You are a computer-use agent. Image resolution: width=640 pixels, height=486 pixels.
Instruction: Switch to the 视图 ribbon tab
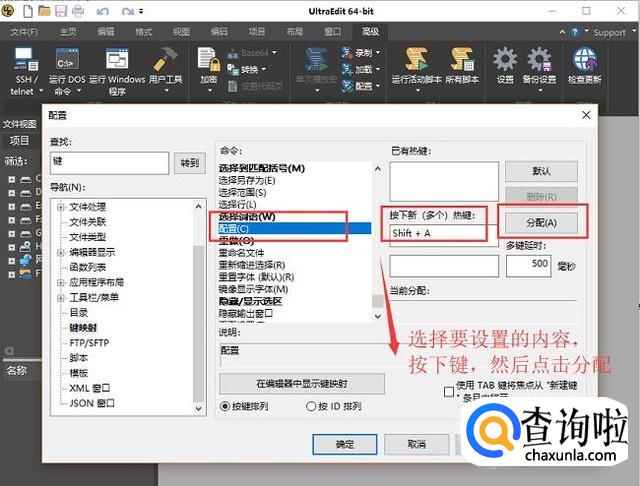click(x=181, y=32)
